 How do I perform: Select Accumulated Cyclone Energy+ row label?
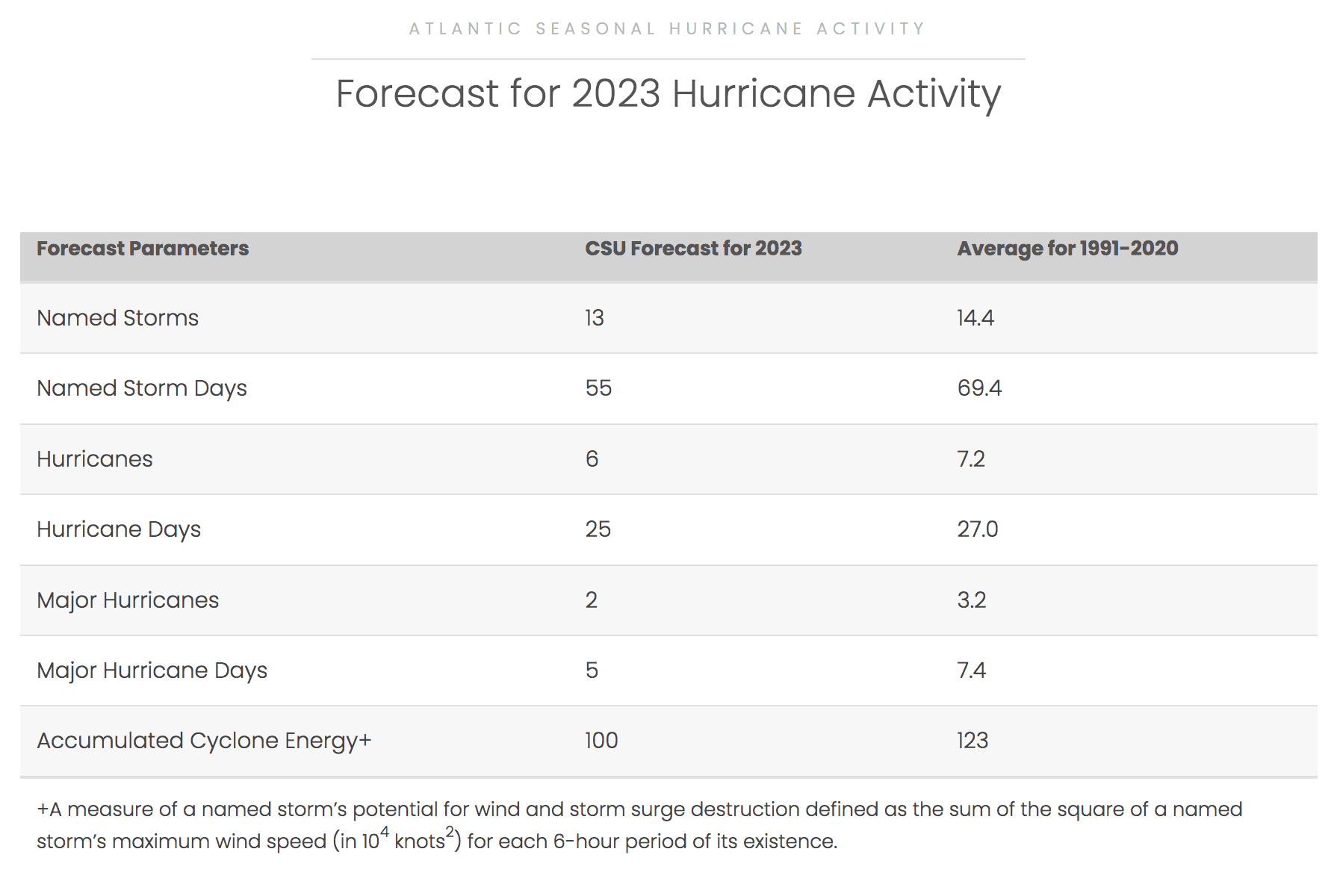tap(204, 741)
